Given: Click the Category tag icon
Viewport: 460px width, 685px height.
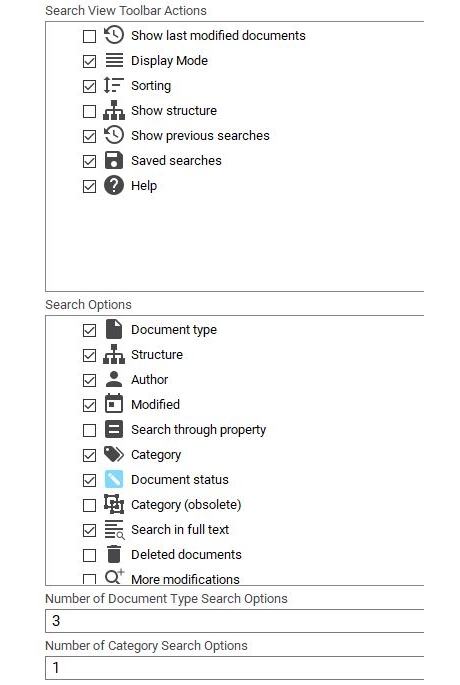Looking at the screenshot, I should click(114, 454).
